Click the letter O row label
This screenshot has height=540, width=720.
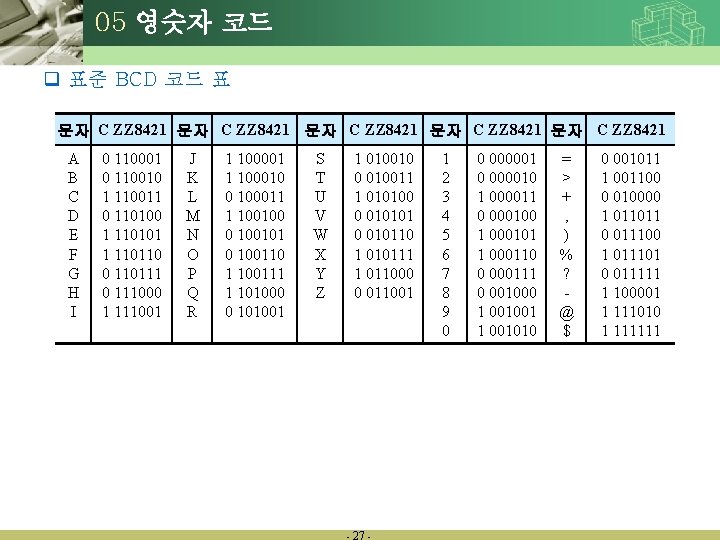coord(193,254)
